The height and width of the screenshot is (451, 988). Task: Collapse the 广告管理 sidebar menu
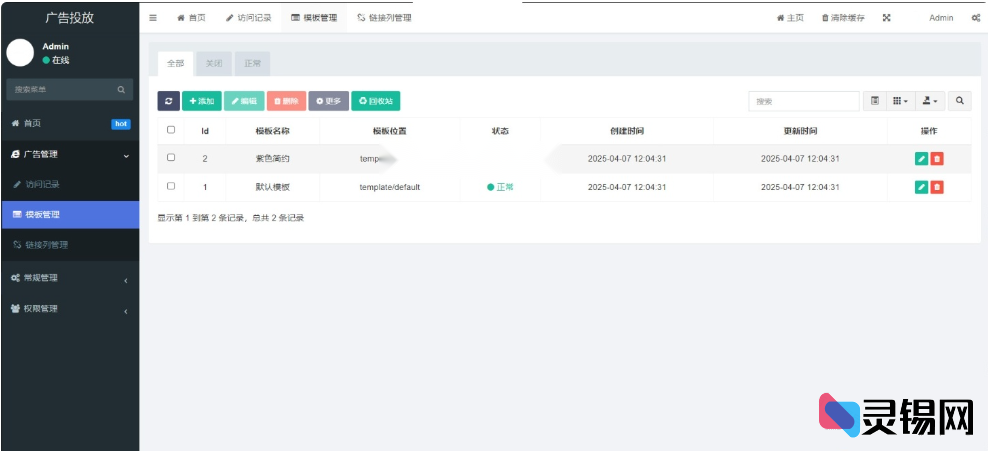69,154
